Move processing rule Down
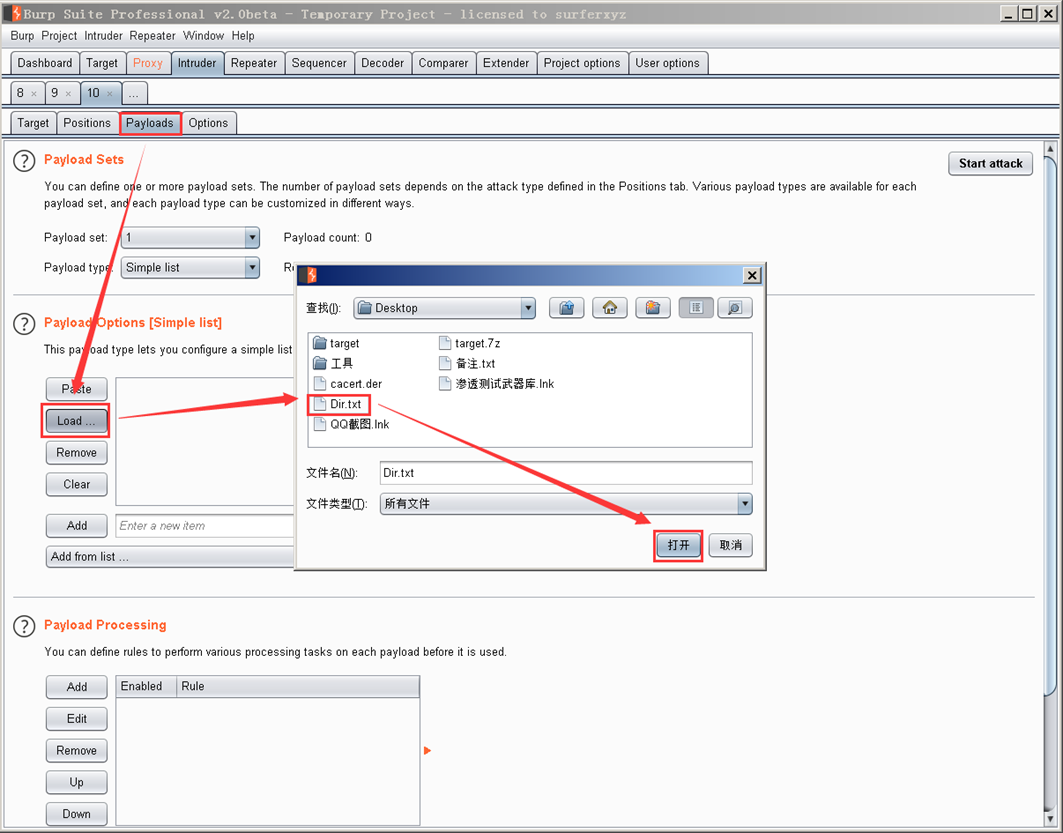Viewport: 1063px width, 833px height. pyautogui.click(x=76, y=813)
